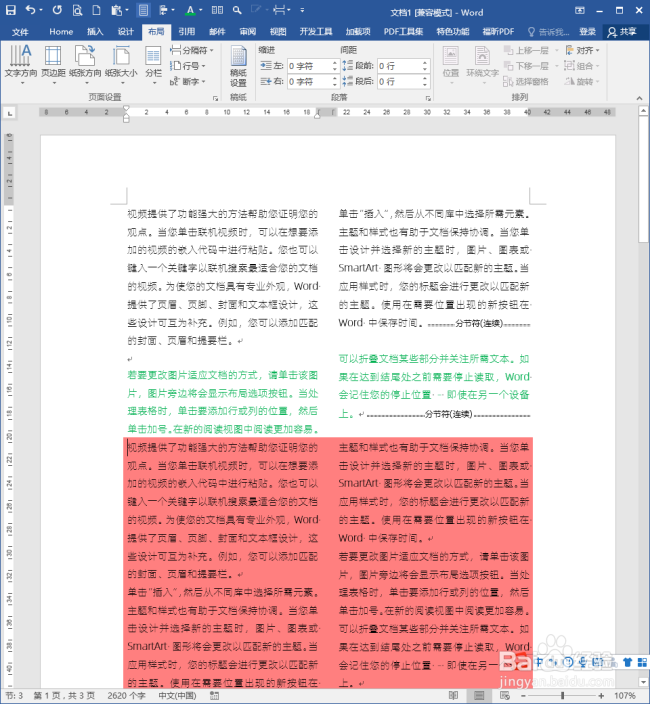650x704 pixels.
Task: Open Paper Size (纸张大小) tool
Action: coord(121,65)
